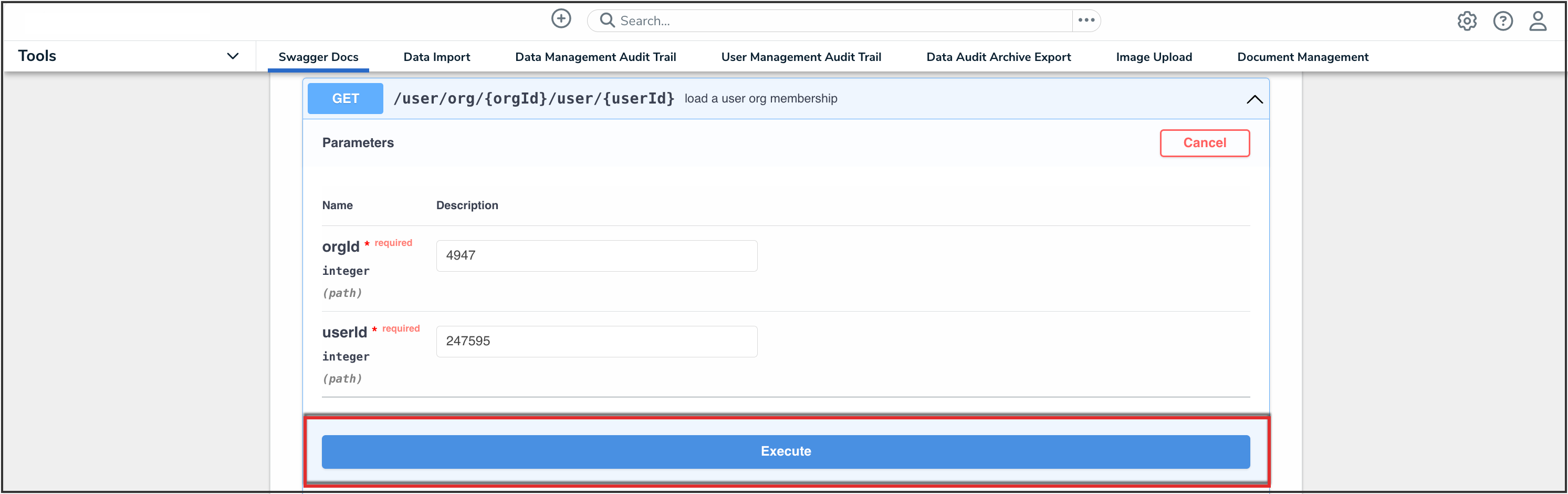Open the Data Audit Archive Export tab
1568x494 pixels.
[x=998, y=57]
